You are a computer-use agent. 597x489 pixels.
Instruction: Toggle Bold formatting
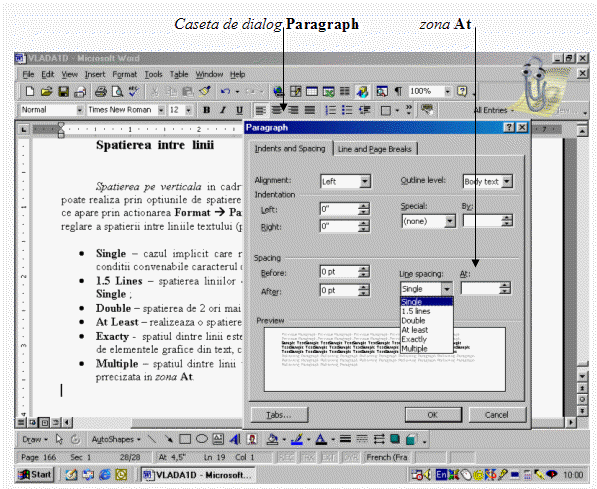206,110
